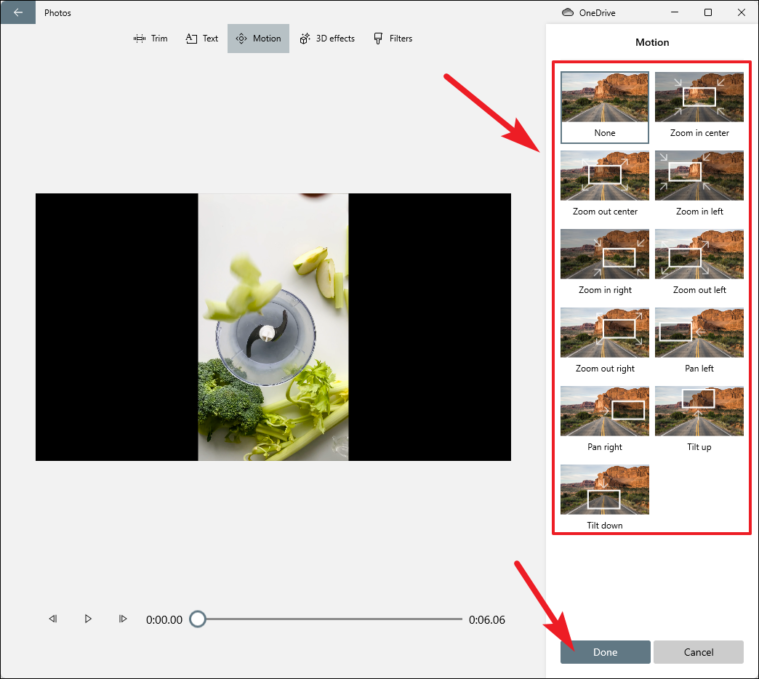Apply Zoom out left motion

point(699,262)
